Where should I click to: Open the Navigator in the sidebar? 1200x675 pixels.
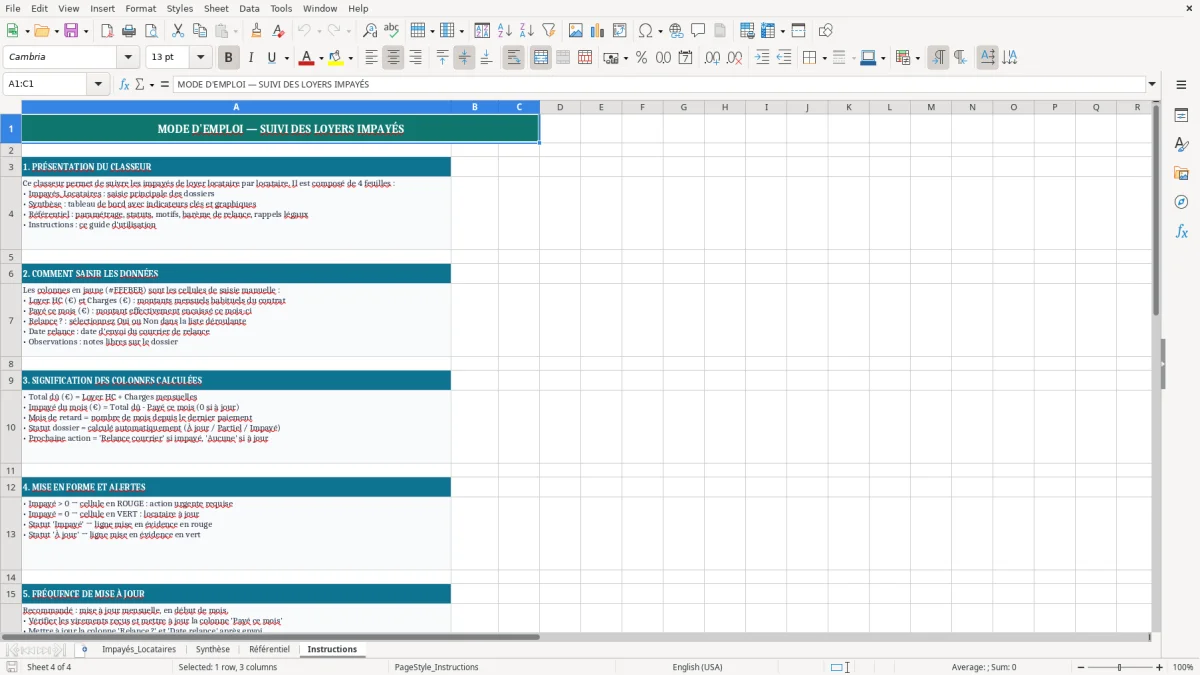(1181, 202)
